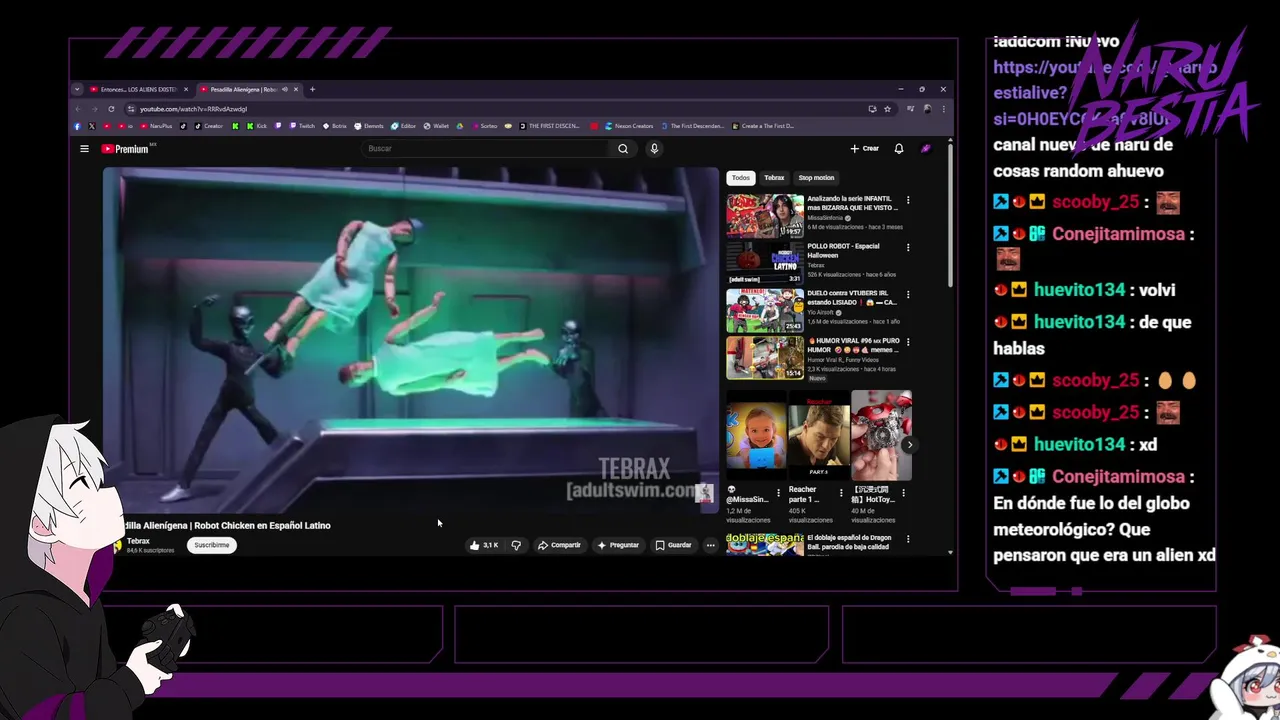Click the Robot Chicken video player frame
The width and height of the screenshot is (1280, 720).
(x=411, y=340)
